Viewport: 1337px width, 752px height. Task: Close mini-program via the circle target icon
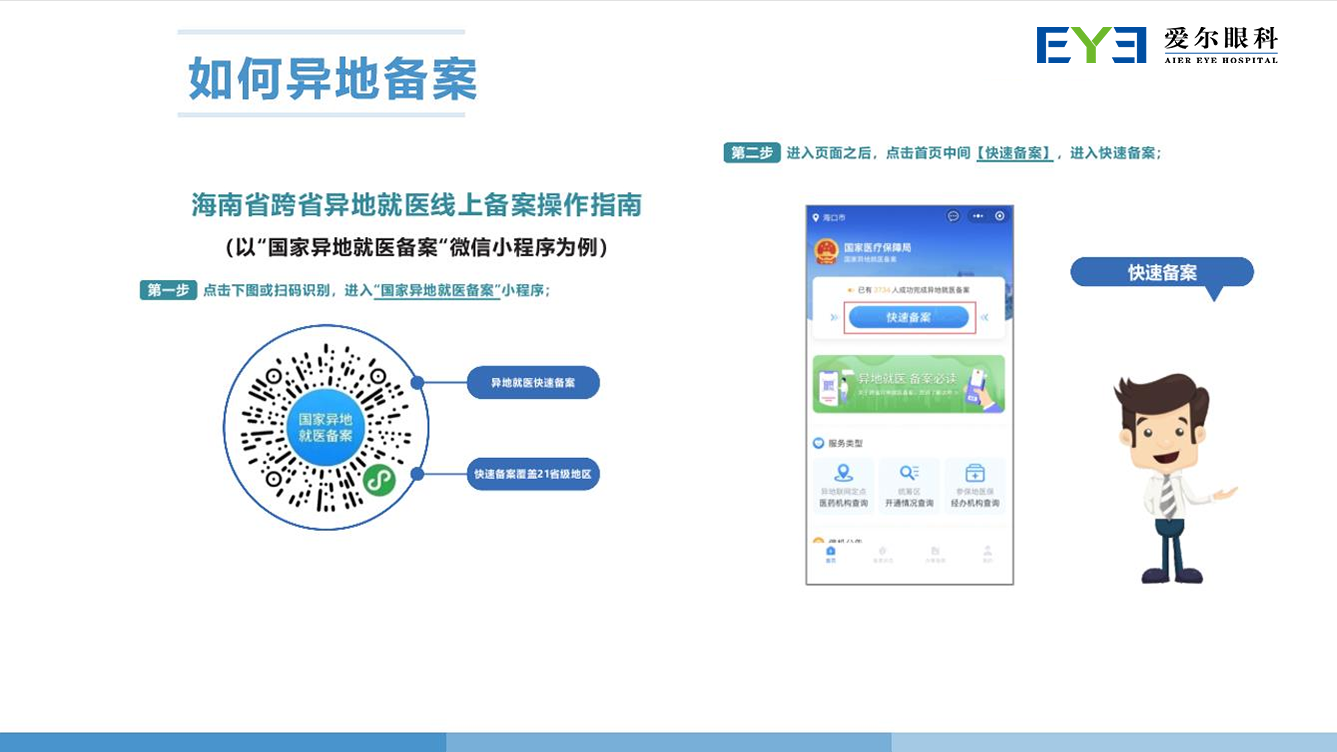click(999, 216)
